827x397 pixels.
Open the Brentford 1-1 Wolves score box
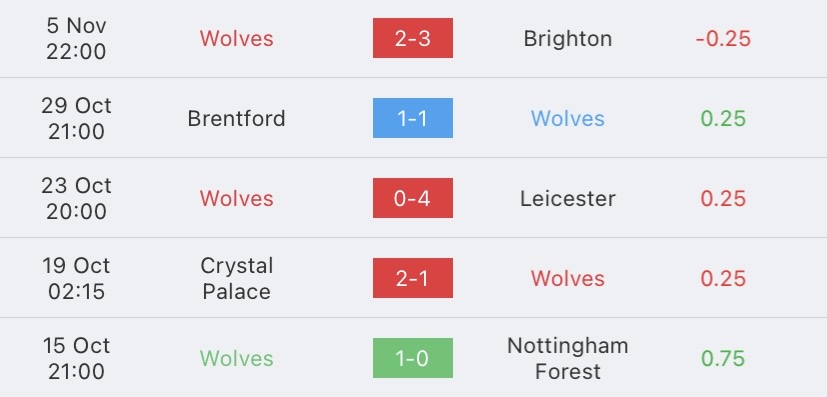pos(412,118)
